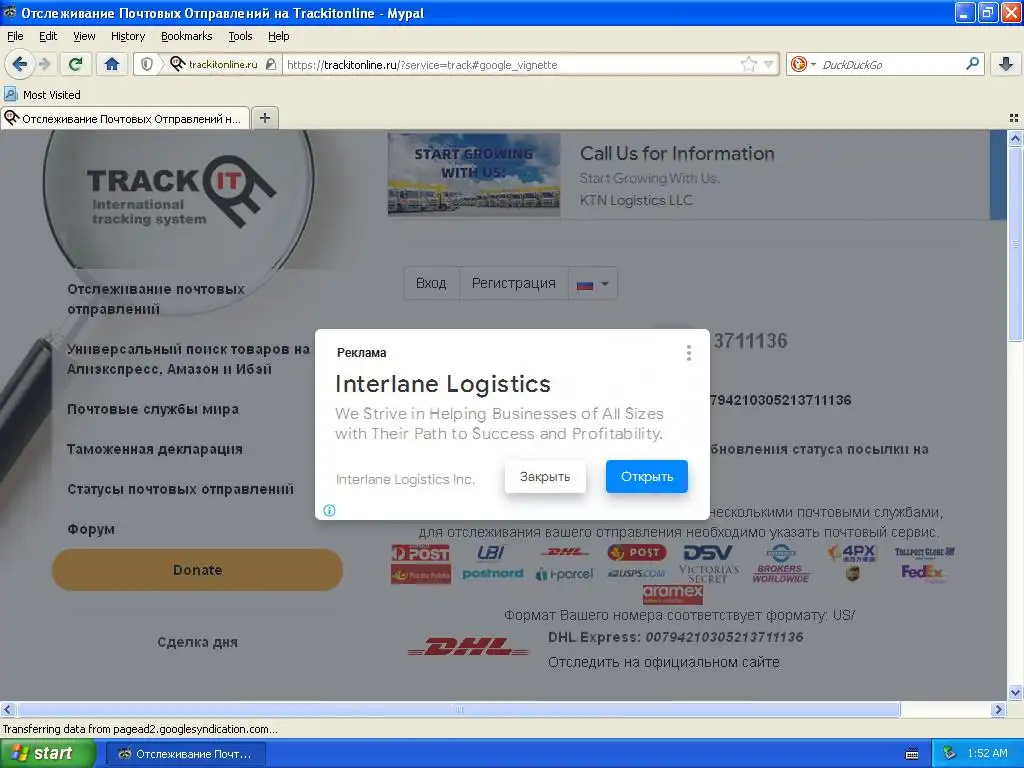Click the Interlane Logistics ad headline
Image resolution: width=1024 pixels, height=768 pixels.
pyautogui.click(x=443, y=384)
